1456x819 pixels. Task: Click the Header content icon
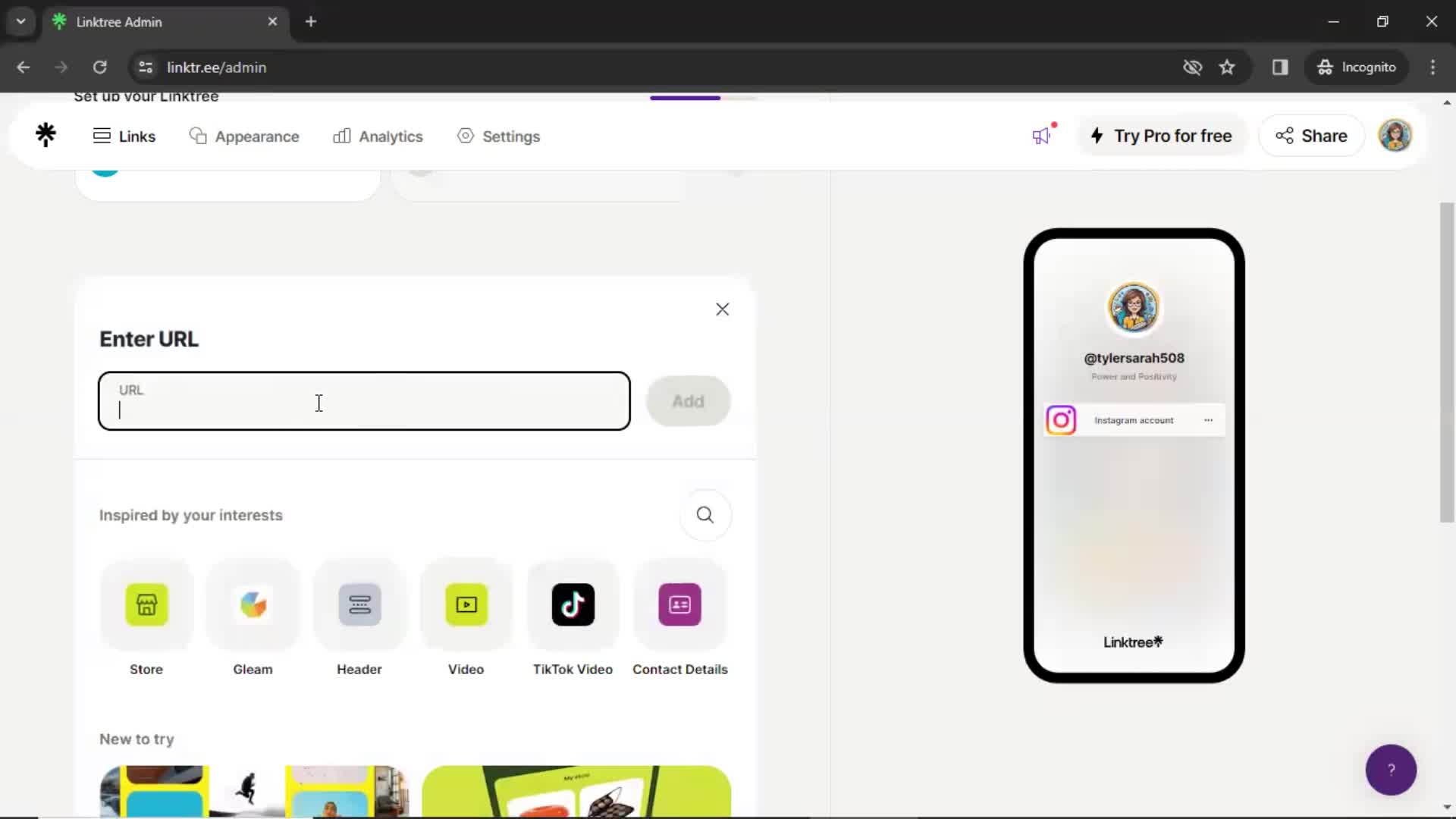(x=359, y=604)
